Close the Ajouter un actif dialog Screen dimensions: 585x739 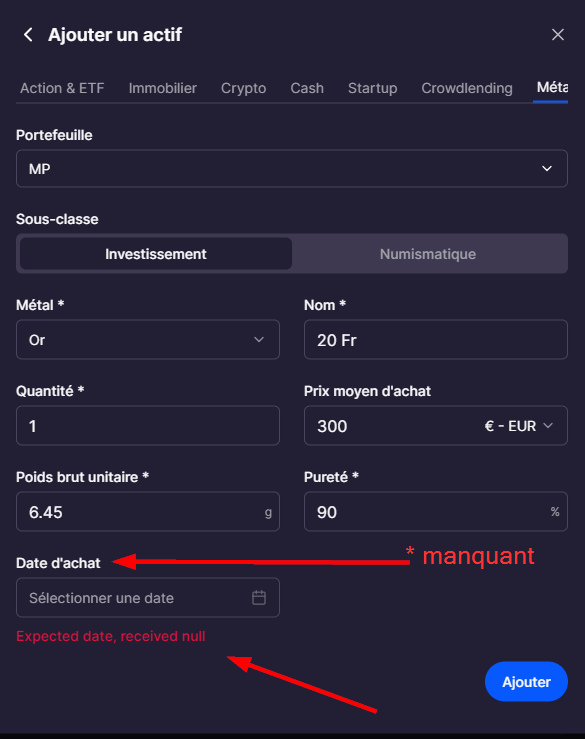point(558,34)
